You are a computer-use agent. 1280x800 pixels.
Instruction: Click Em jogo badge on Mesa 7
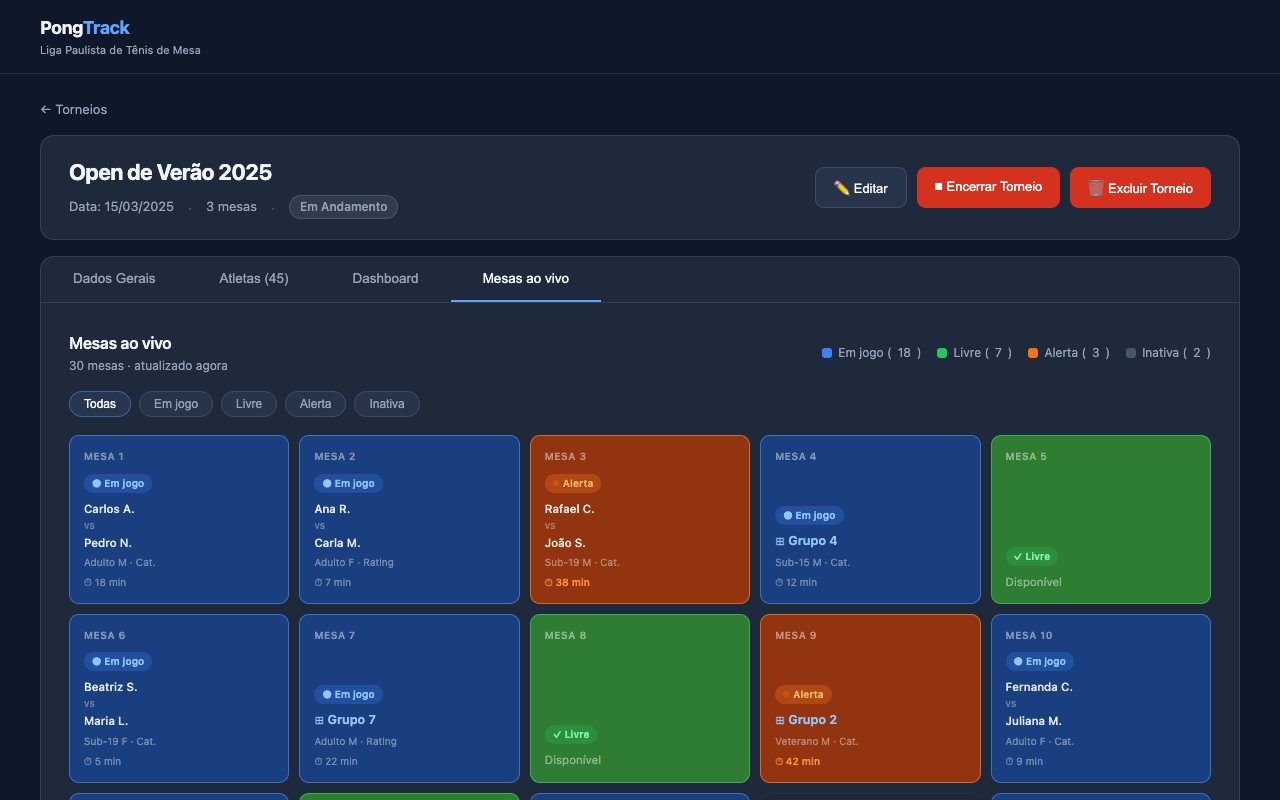tap(348, 694)
